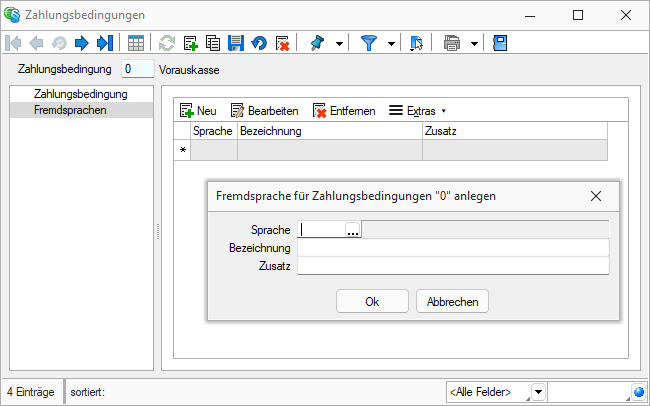Open the Alle Felder search dropdown
This screenshot has height=406, width=650.
[x=538, y=391]
